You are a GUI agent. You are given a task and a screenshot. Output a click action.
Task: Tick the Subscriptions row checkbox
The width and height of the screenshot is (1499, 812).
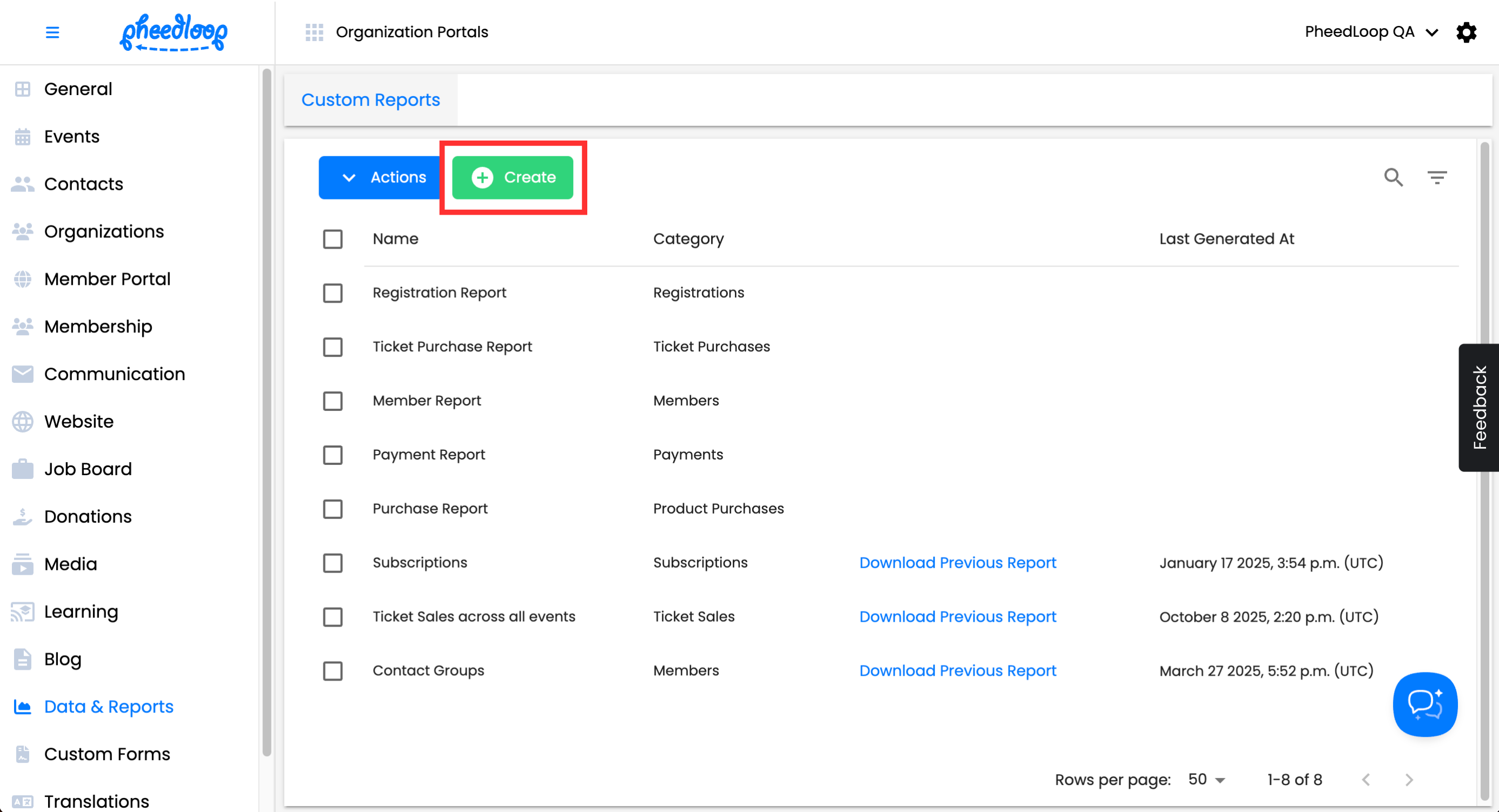pos(333,562)
